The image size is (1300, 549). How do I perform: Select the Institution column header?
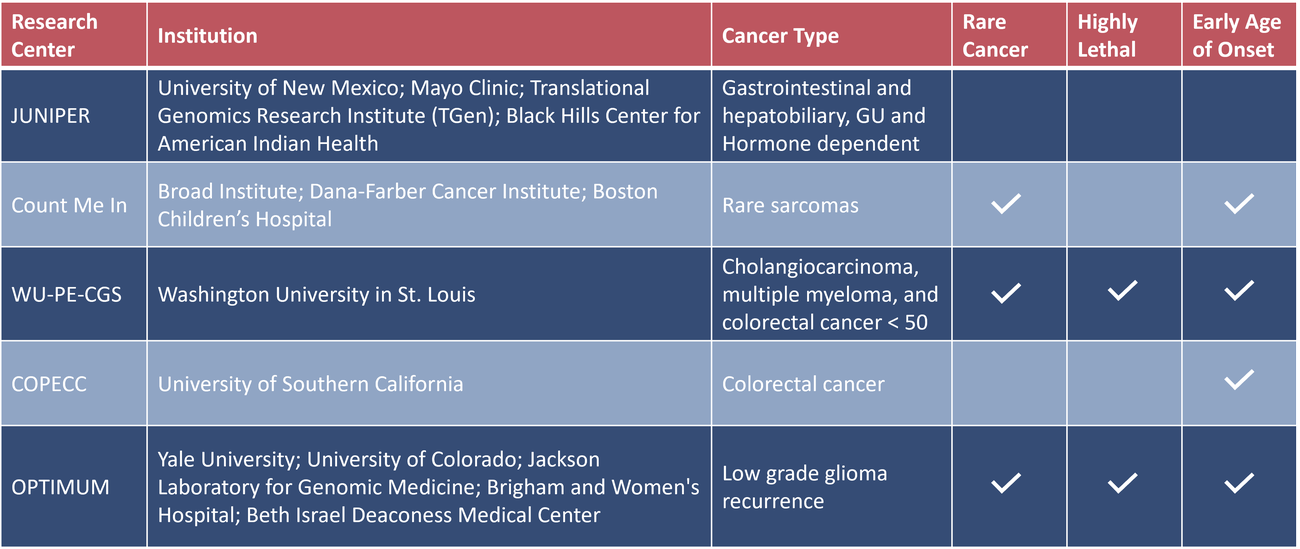(x=207, y=36)
